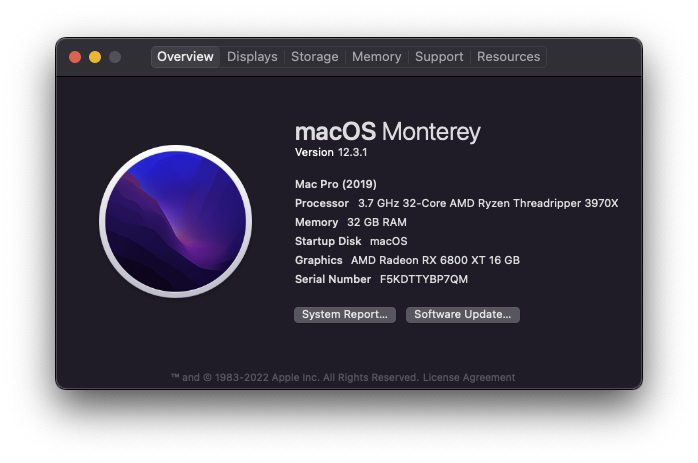Close the About This Mac window
Viewport: 698px width, 463px height.
[x=75, y=57]
